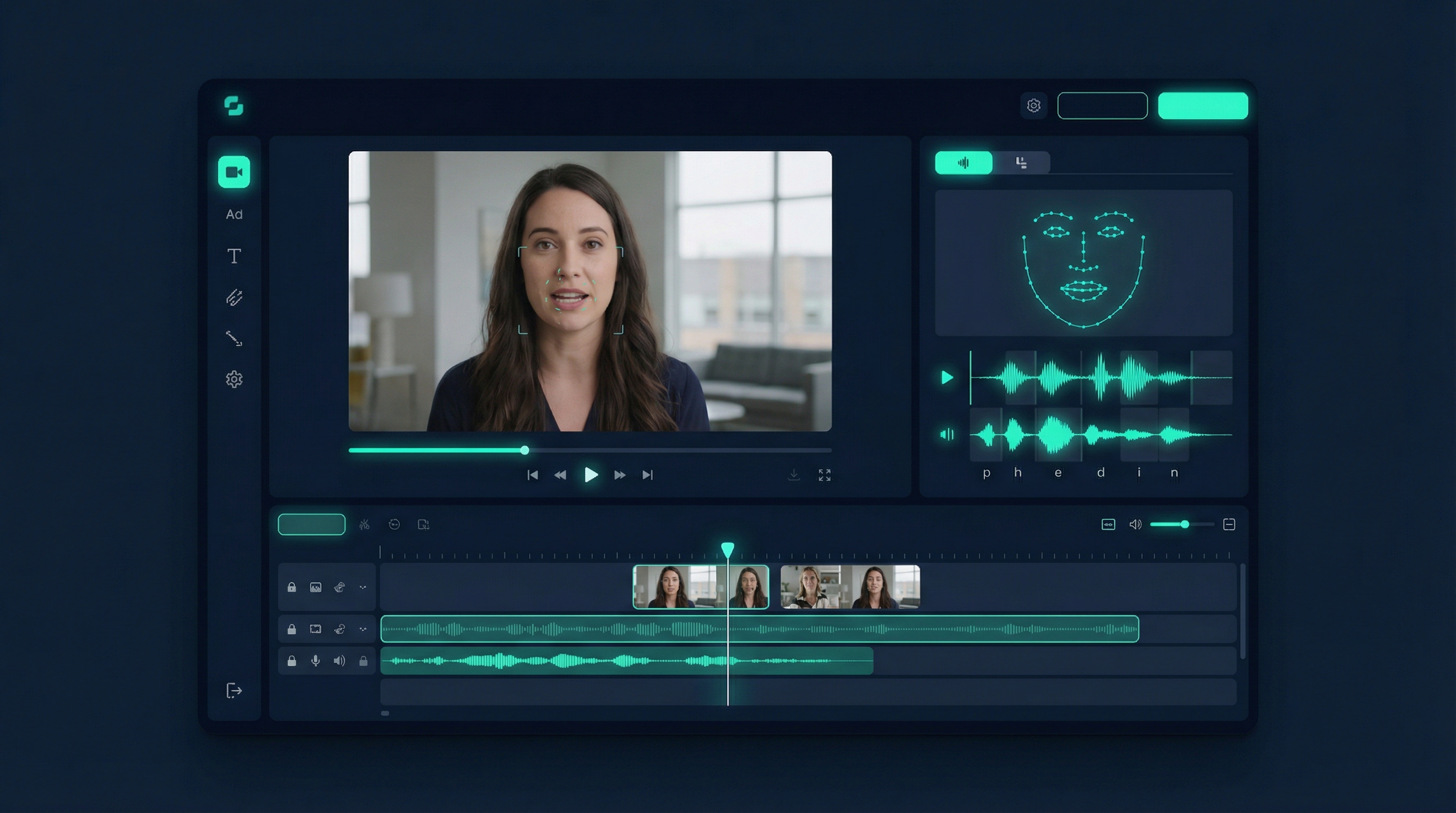Click the scissors split icon above the timeline
The height and width of the screenshot is (813, 1456).
pos(365,525)
